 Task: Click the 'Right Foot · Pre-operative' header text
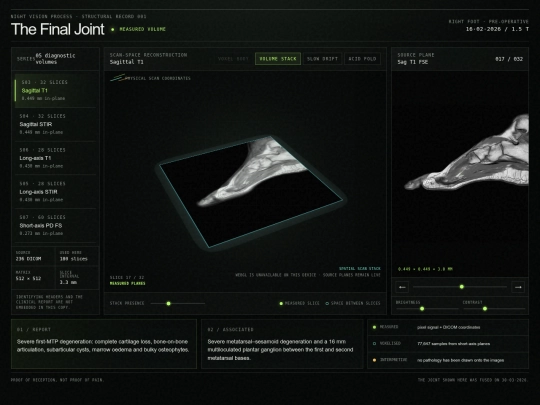click(488, 21)
